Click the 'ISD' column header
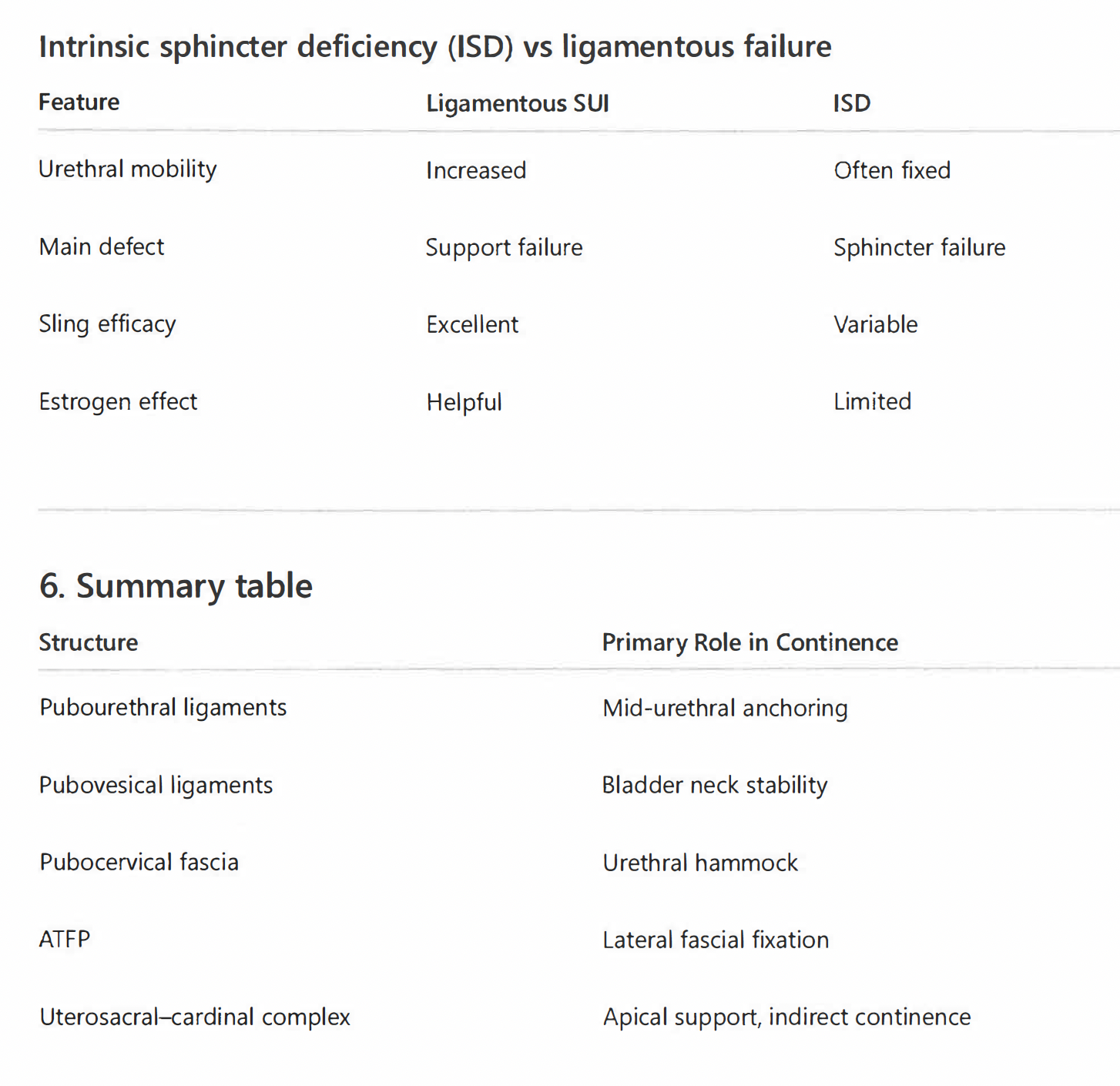This screenshot has width=1120, height=1086. coord(852,103)
